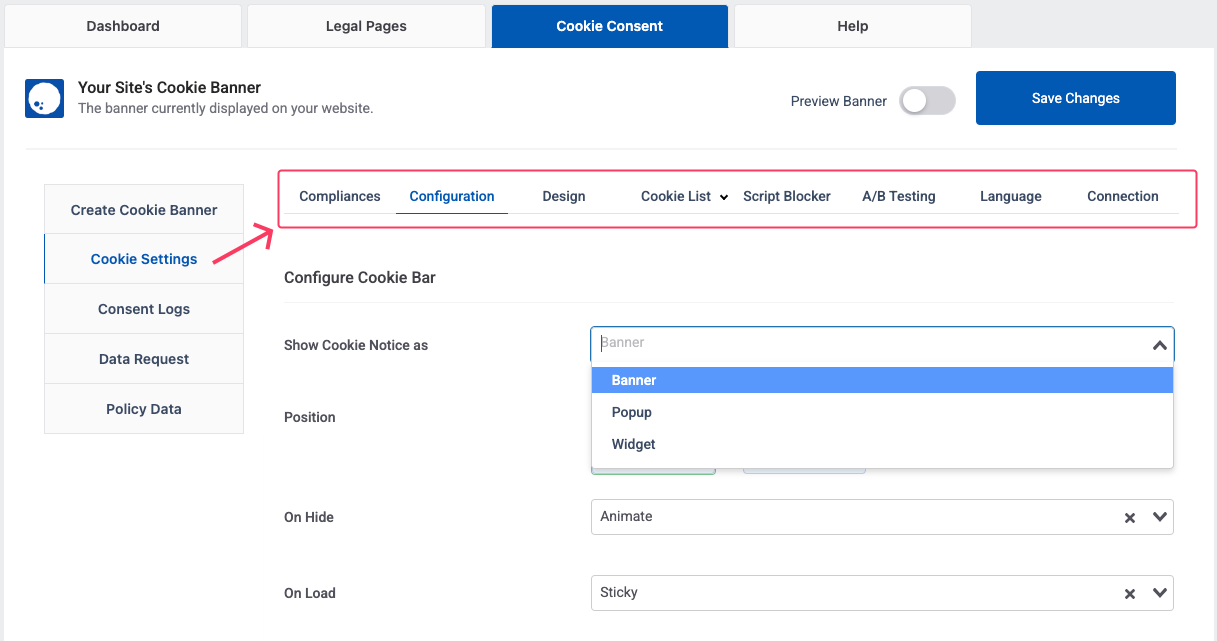
Task: Clear the On Hide Animate selection
Action: [1130, 518]
